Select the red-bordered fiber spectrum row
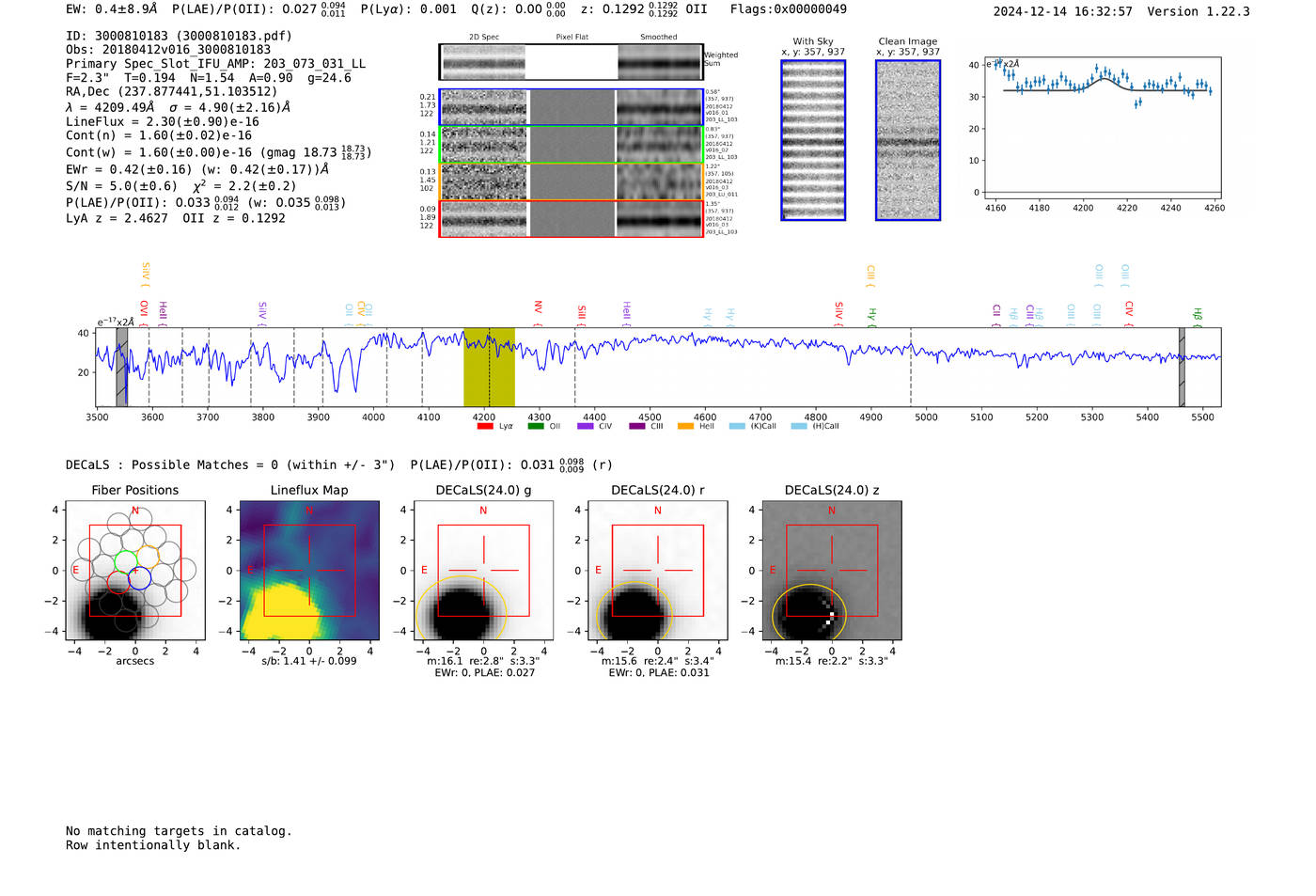Screen dimensions: 1316x896 coord(572,219)
